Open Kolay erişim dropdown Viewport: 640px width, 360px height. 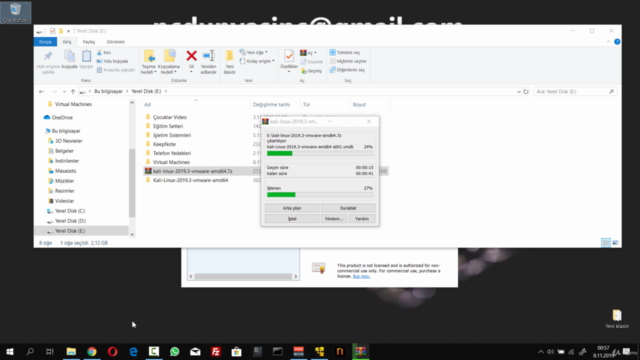click(x=257, y=61)
